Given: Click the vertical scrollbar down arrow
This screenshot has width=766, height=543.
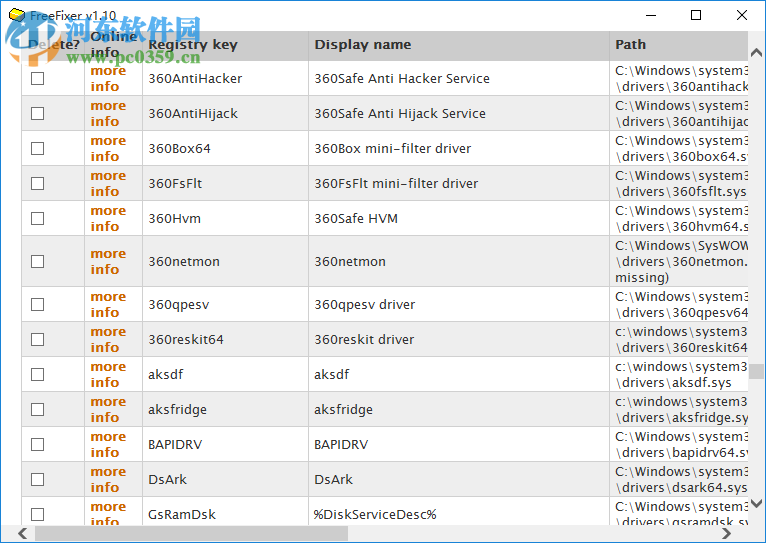Looking at the screenshot, I should click(x=756, y=503).
